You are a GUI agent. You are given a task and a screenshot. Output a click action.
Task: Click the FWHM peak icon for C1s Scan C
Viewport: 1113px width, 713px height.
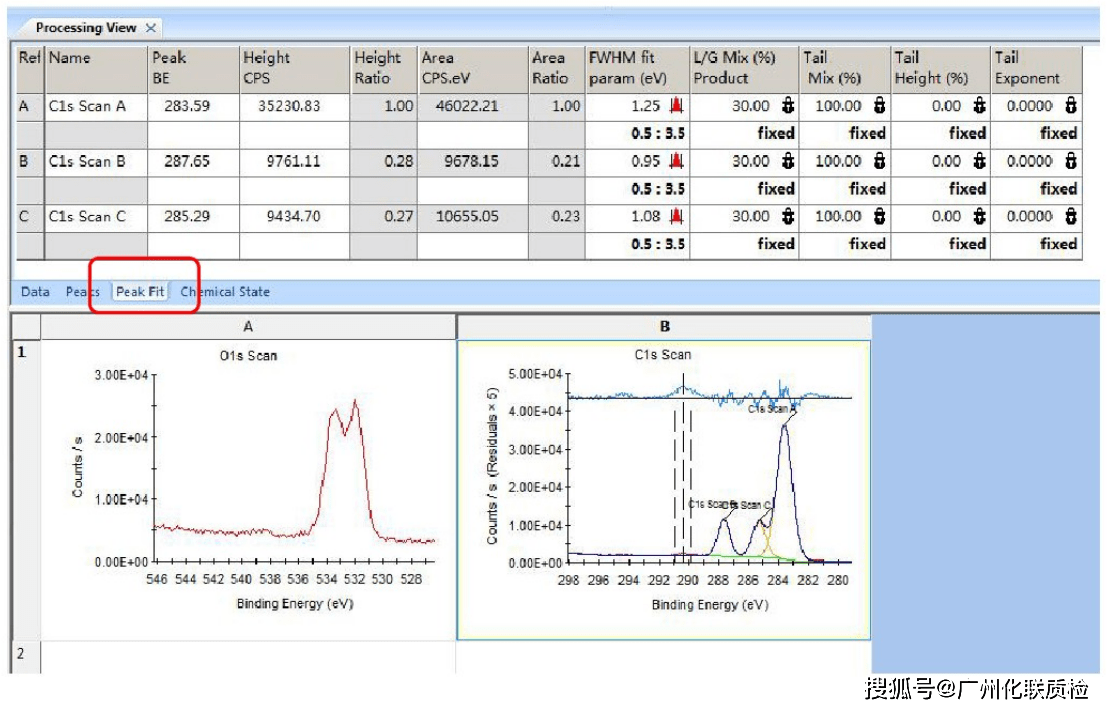click(676, 216)
